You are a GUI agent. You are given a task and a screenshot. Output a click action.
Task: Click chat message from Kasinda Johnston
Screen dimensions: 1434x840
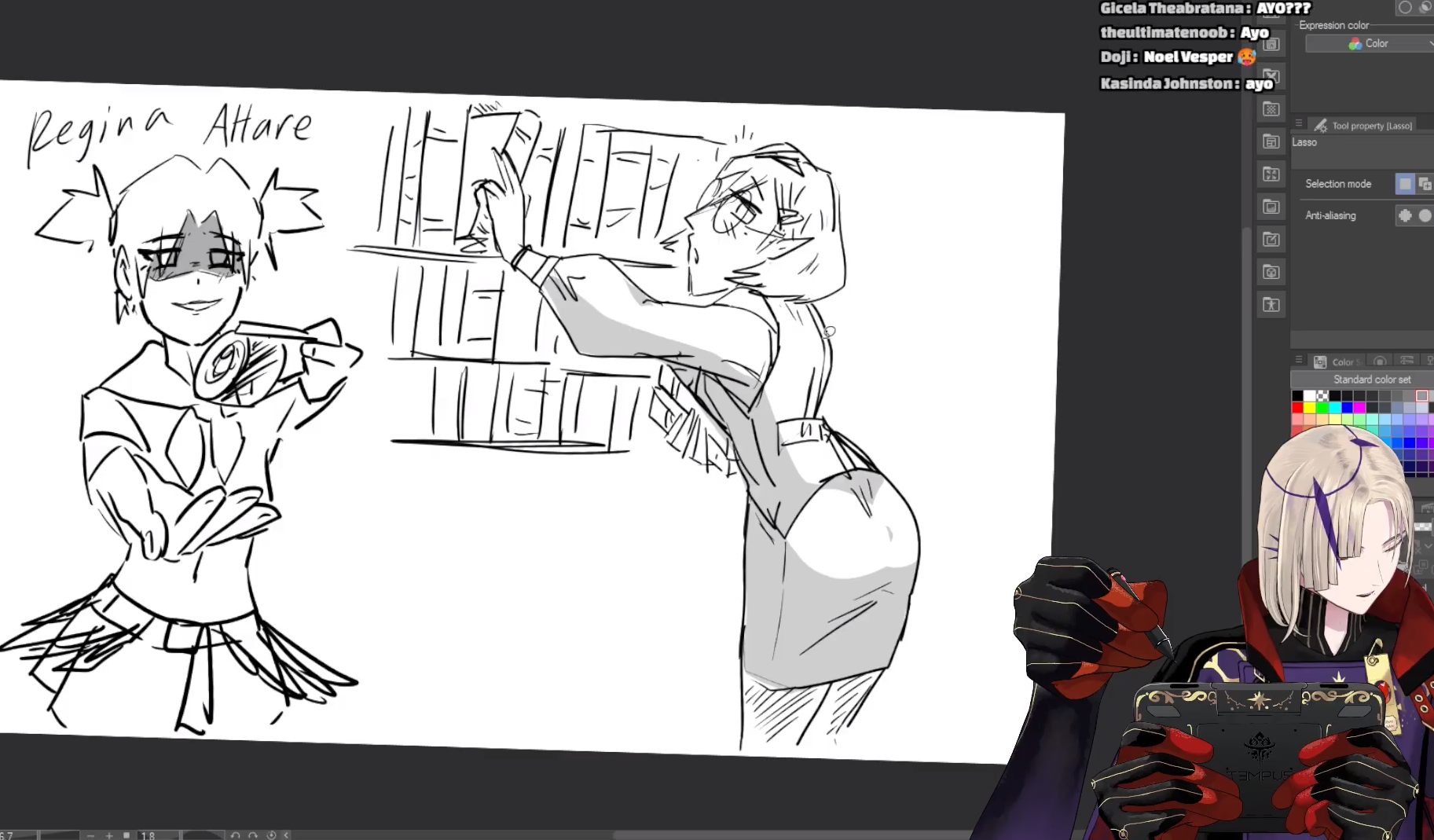(x=1186, y=83)
